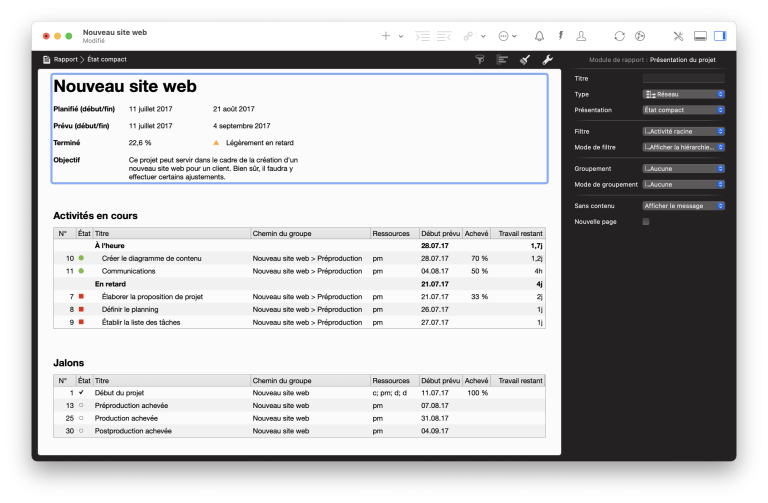This screenshot has height=503, width=768.
Task: Click the En retard group row
Action: coord(299,284)
